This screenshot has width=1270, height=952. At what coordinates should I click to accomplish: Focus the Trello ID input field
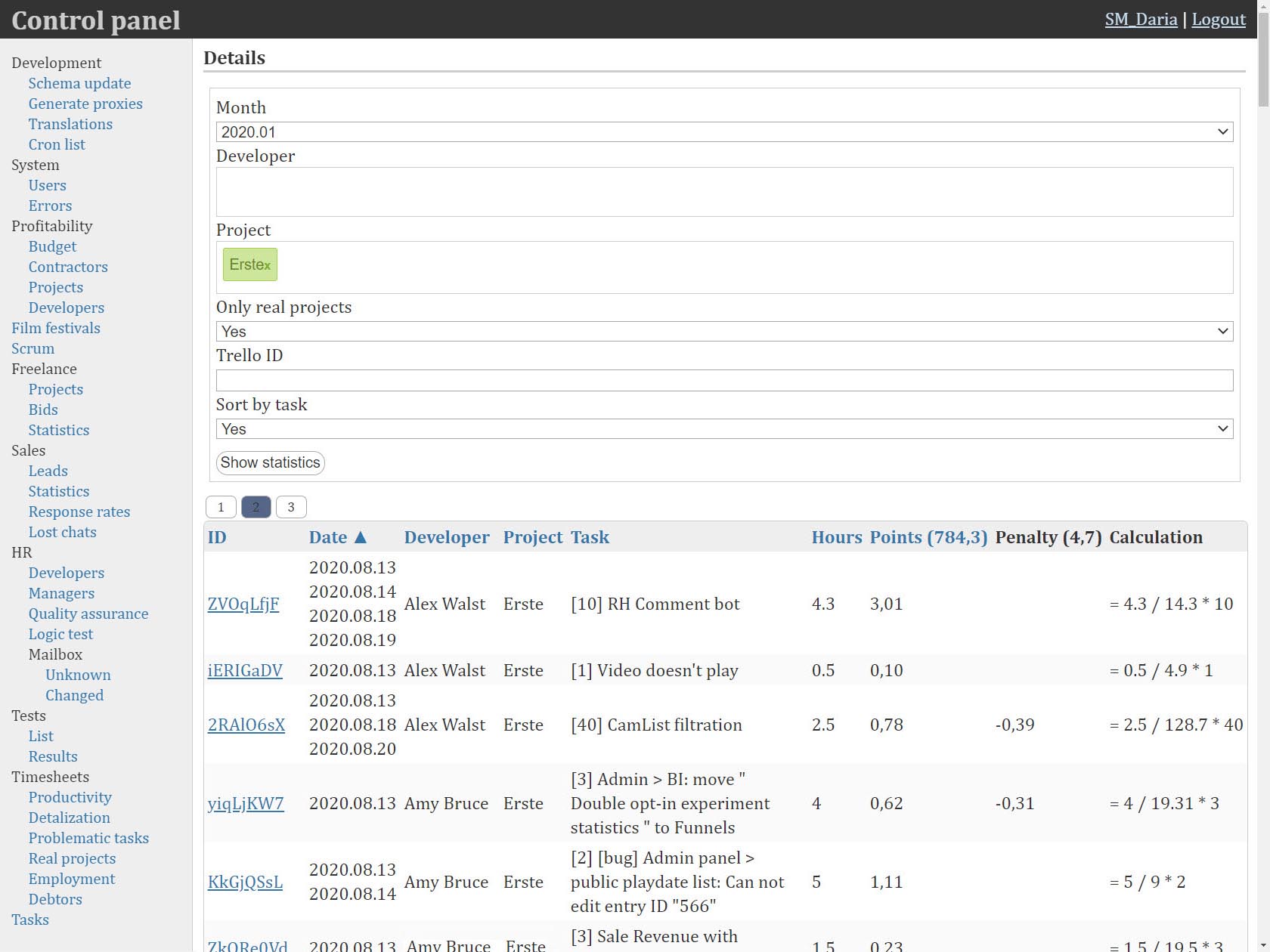[723, 380]
